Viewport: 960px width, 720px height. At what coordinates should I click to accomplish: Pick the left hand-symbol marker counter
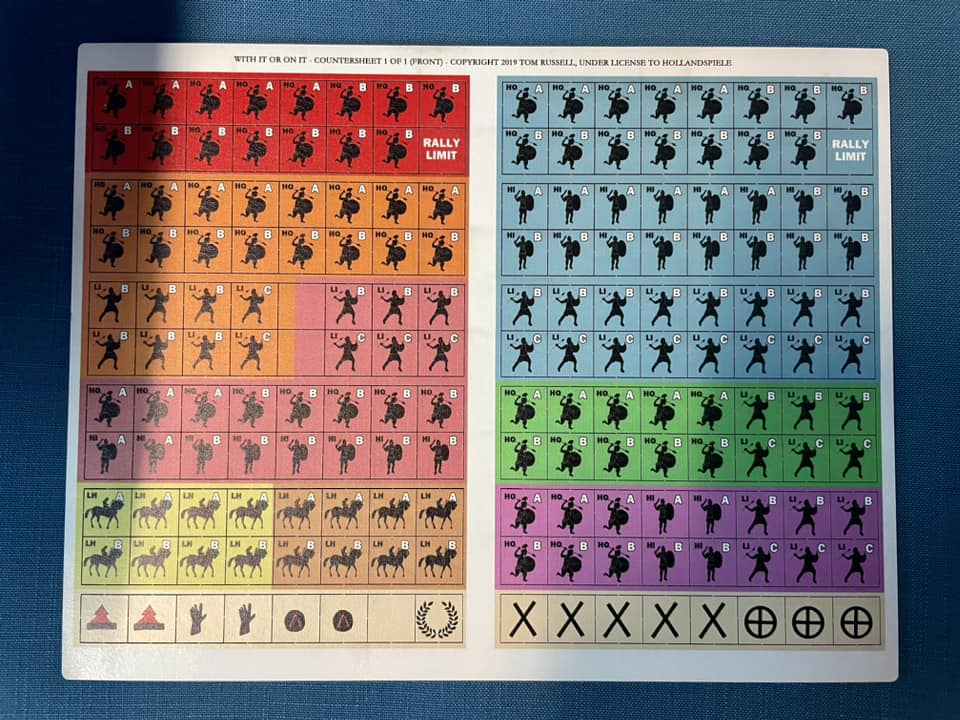coord(199,619)
